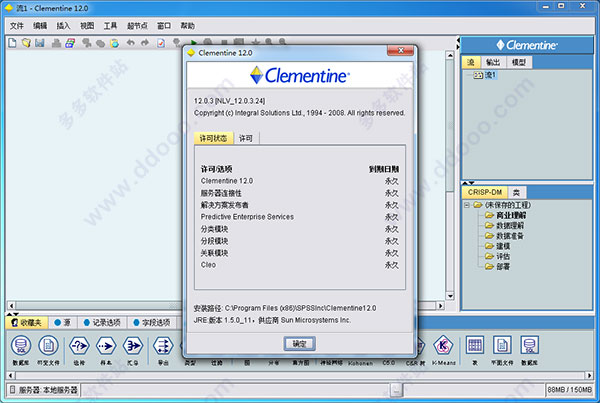Switch to the 模型 tab in the manager
The image size is (600, 403).
(519, 62)
